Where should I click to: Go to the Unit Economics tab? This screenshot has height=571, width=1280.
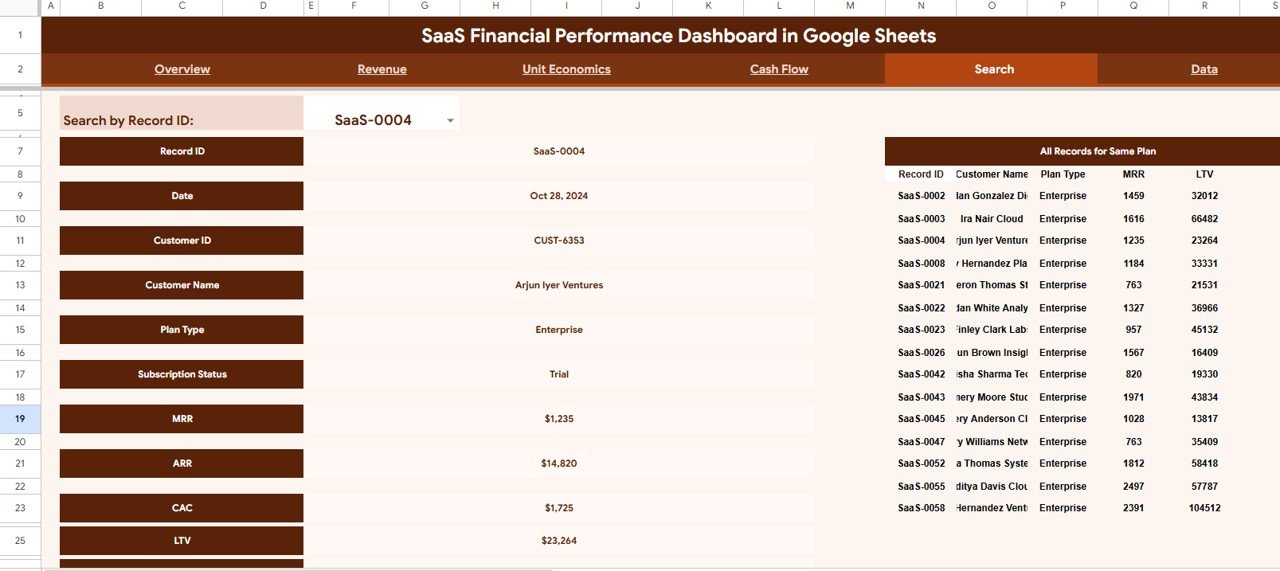[x=566, y=69]
